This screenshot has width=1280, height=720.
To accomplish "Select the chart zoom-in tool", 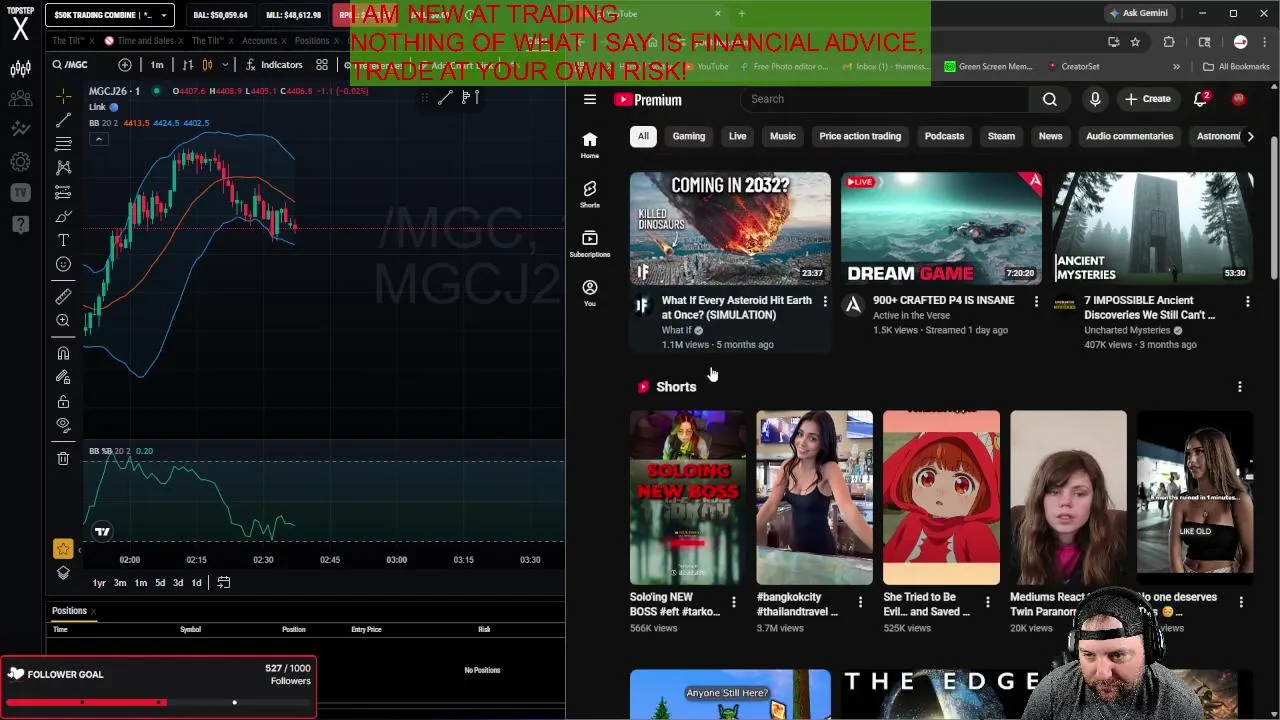I will pos(63,320).
